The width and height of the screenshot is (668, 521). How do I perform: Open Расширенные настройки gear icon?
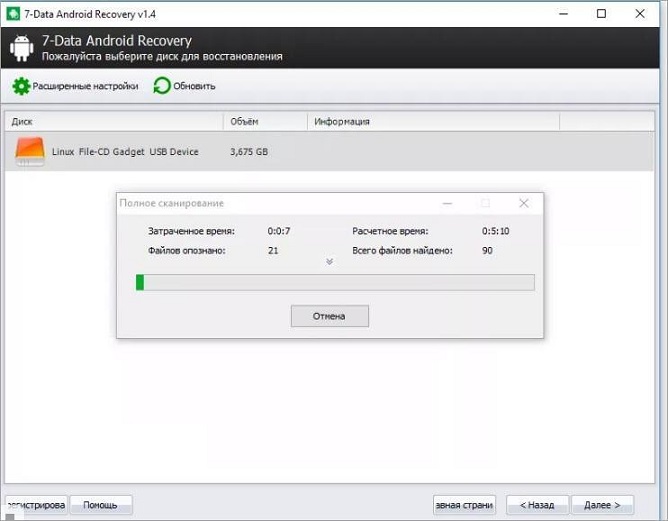tap(21, 86)
